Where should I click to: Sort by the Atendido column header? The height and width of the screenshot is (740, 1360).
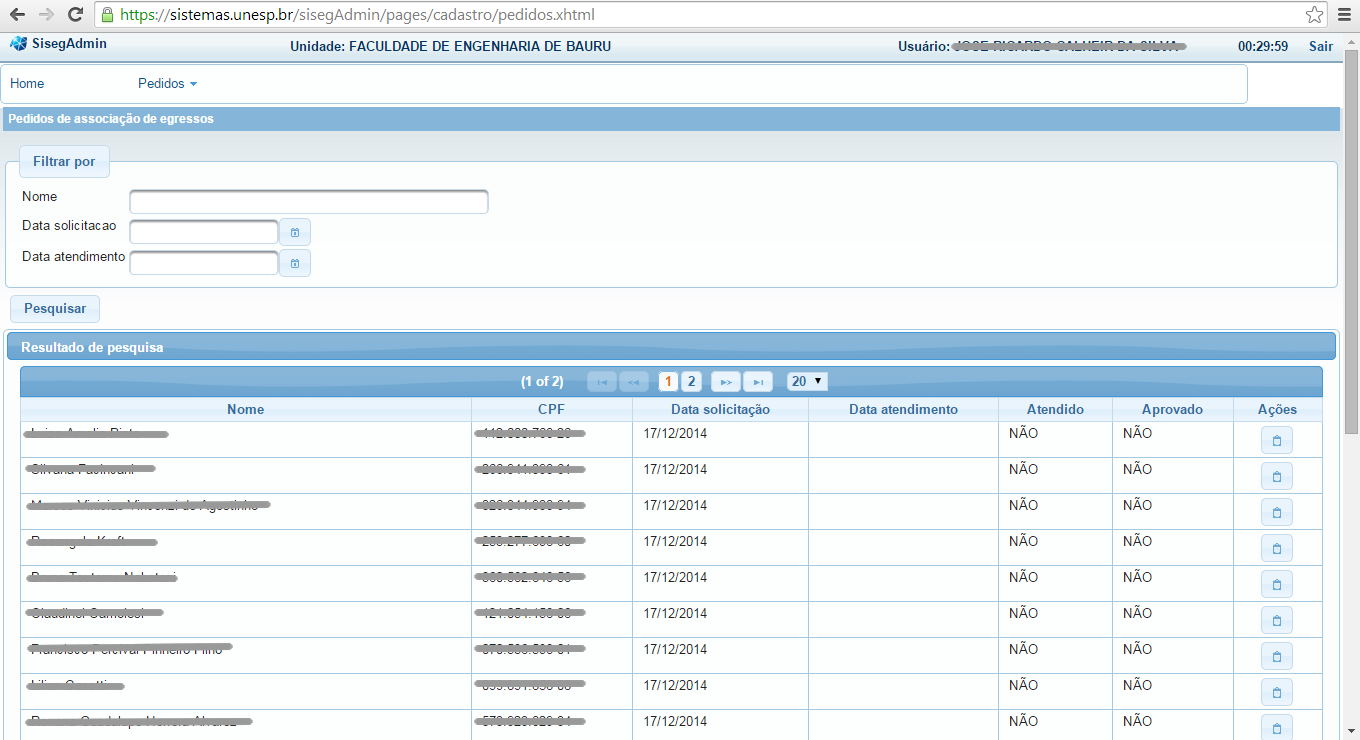coord(1055,409)
